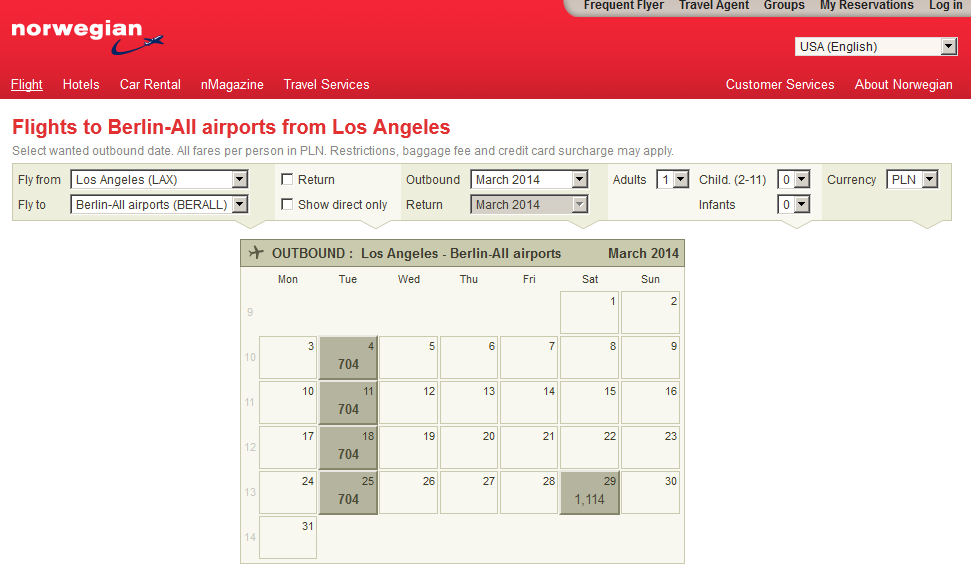The image size is (971, 567).
Task: Click the March 30 calendar cell
Action: (x=650, y=493)
